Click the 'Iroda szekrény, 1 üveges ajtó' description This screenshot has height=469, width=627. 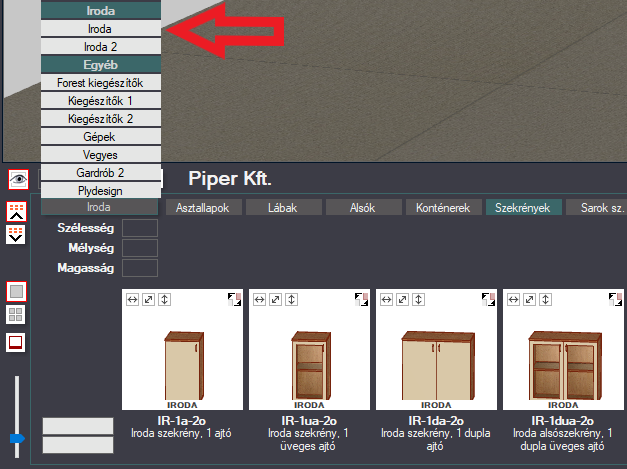[x=308, y=439]
